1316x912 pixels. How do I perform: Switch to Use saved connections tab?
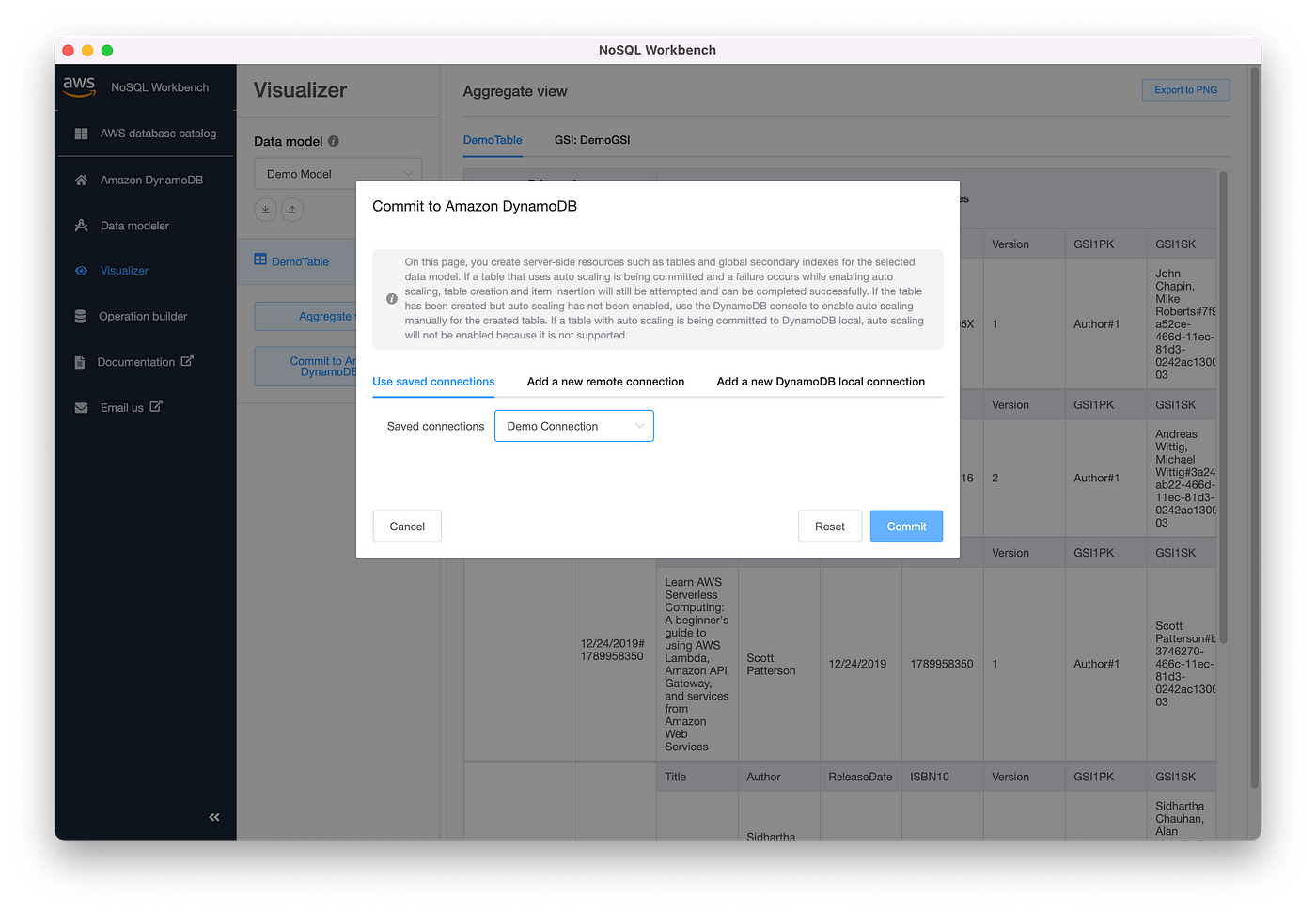433,382
